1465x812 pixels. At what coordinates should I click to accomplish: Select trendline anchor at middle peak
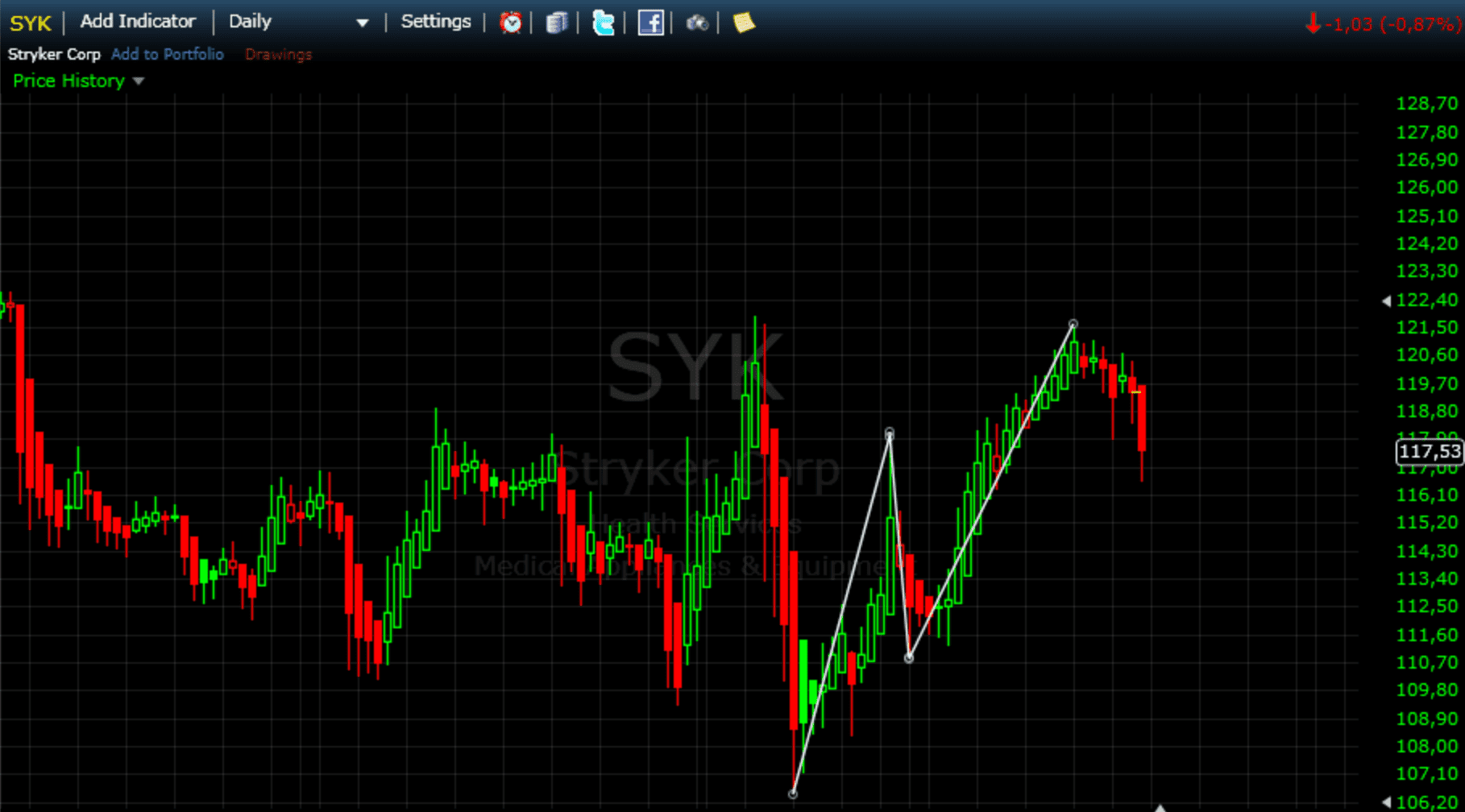coord(890,433)
